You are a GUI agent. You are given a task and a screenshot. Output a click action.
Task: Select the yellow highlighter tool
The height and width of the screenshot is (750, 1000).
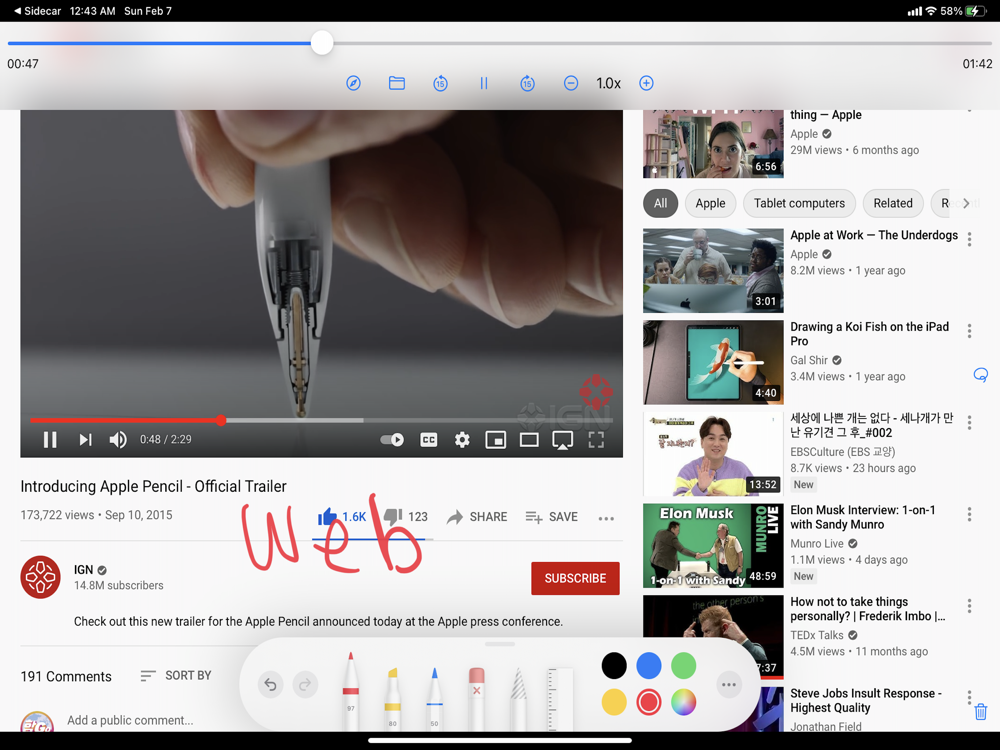392,698
